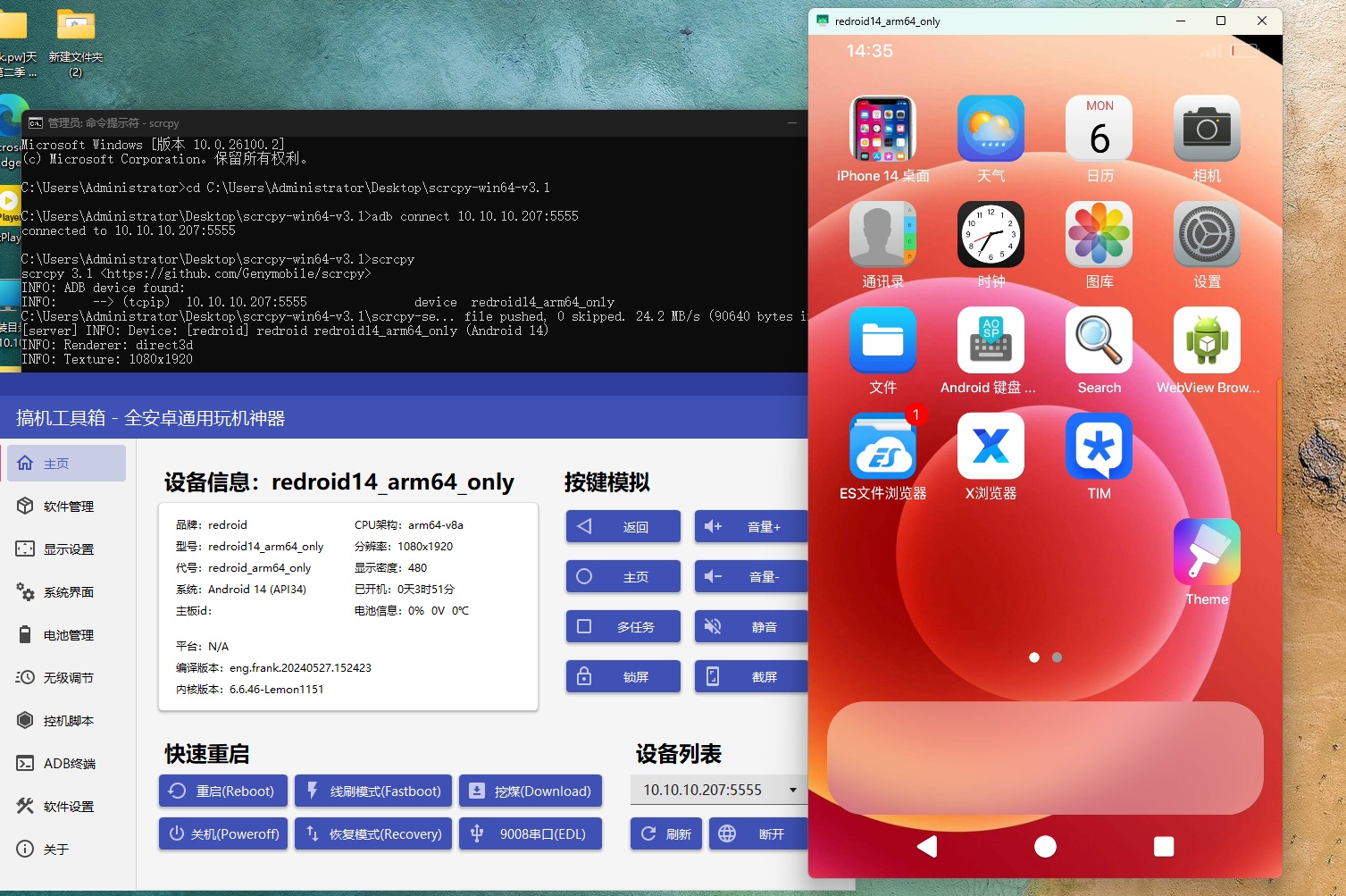Click the 14:35 clock on the phone
Viewport: 1346px width, 896px height.
coord(869,51)
